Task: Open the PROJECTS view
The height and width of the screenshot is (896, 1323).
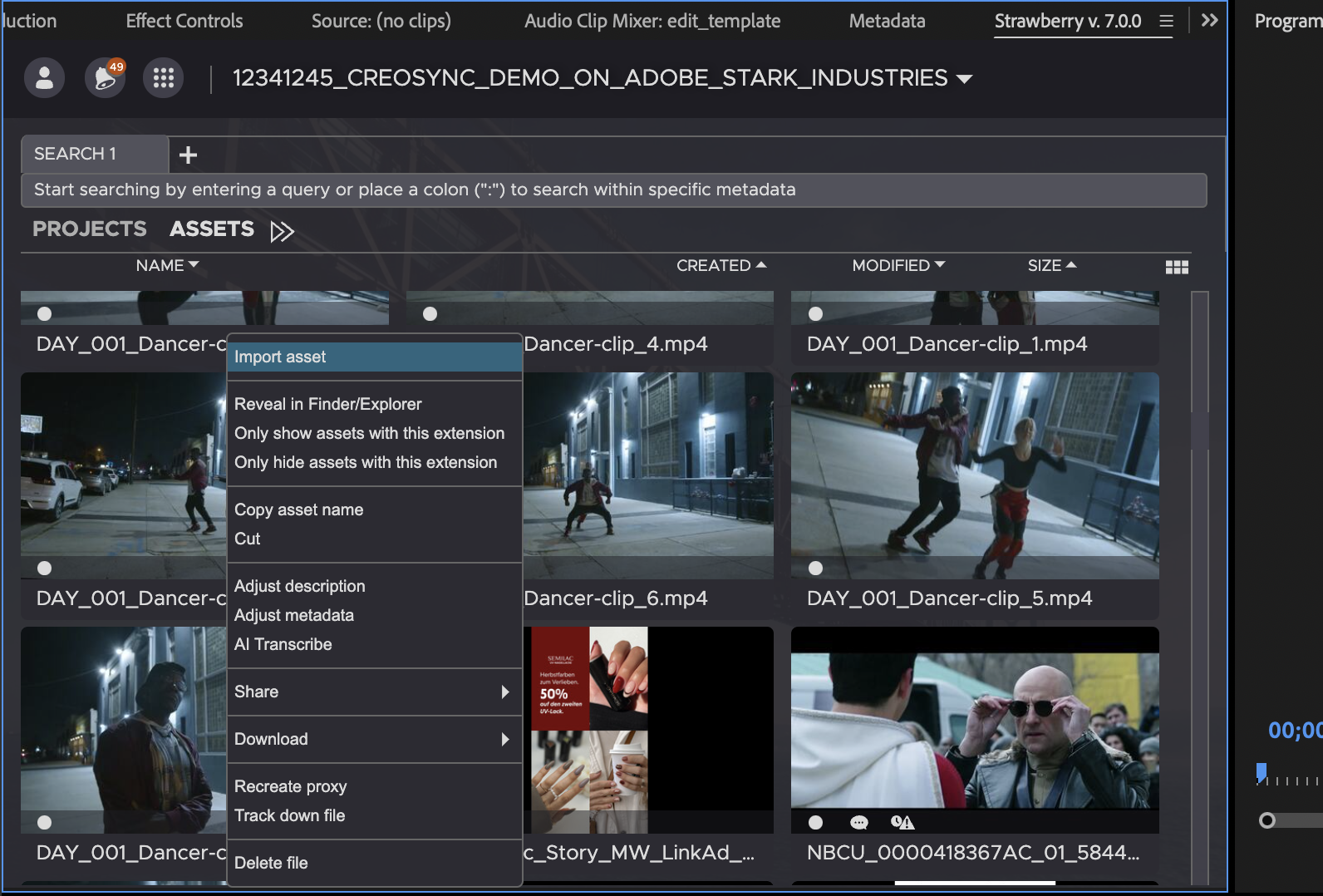Action: (x=89, y=229)
